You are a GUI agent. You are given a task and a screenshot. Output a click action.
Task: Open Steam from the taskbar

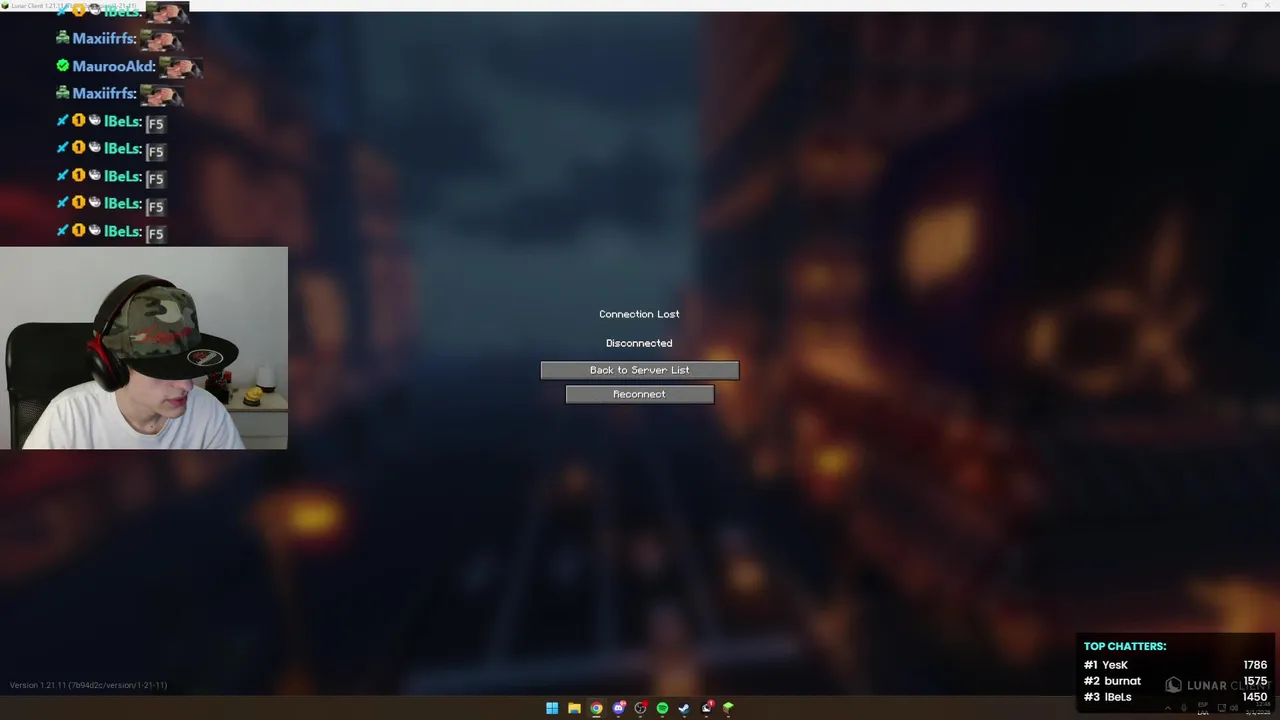(x=684, y=708)
